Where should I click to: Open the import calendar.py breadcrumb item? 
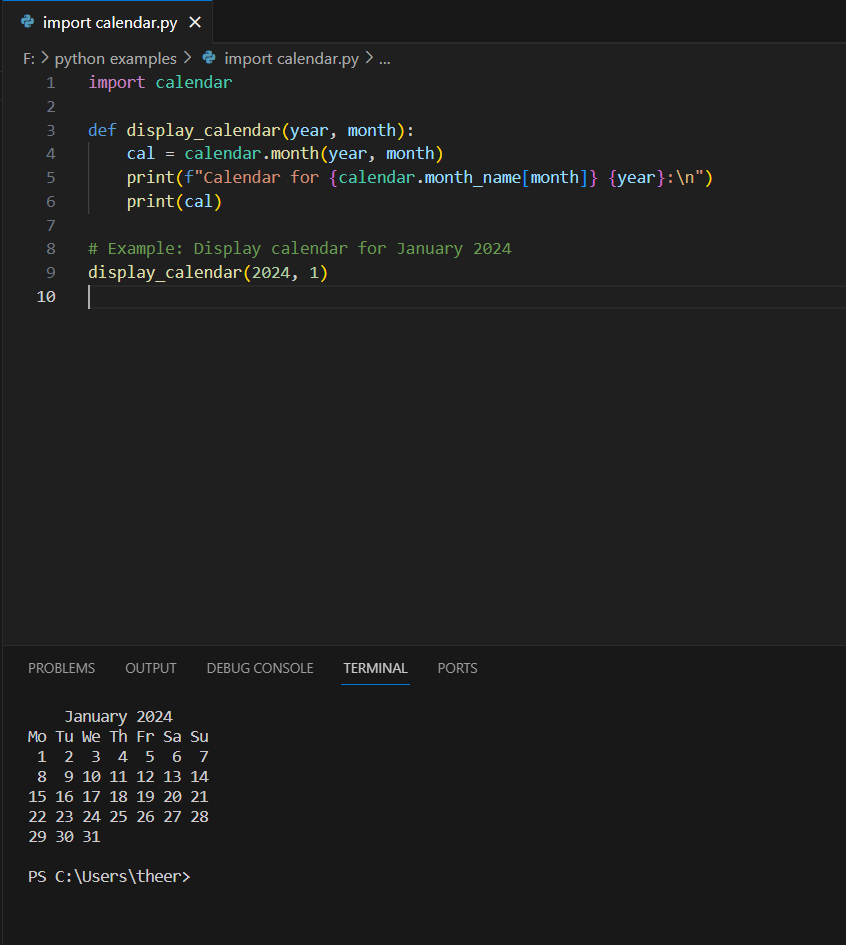(290, 59)
